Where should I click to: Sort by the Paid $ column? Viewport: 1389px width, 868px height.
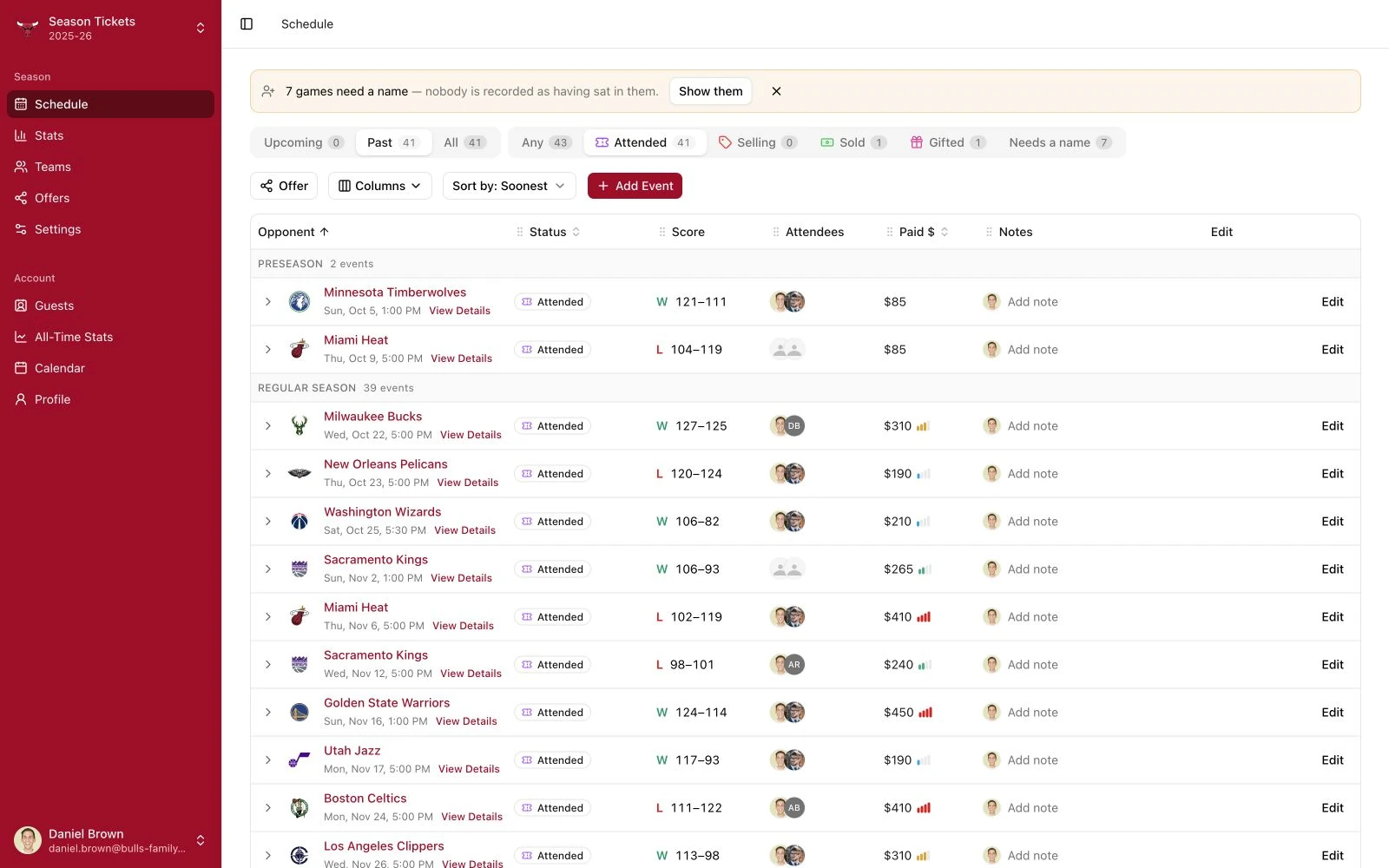point(924,232)
